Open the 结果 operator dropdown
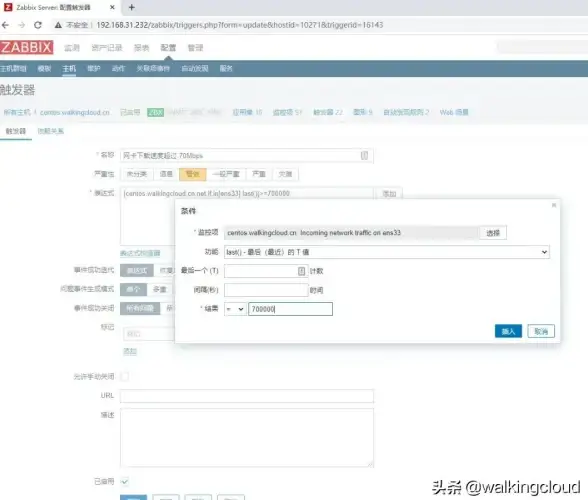Image resolution: width=588 pixels, height=500 pixels. point(235,309)
